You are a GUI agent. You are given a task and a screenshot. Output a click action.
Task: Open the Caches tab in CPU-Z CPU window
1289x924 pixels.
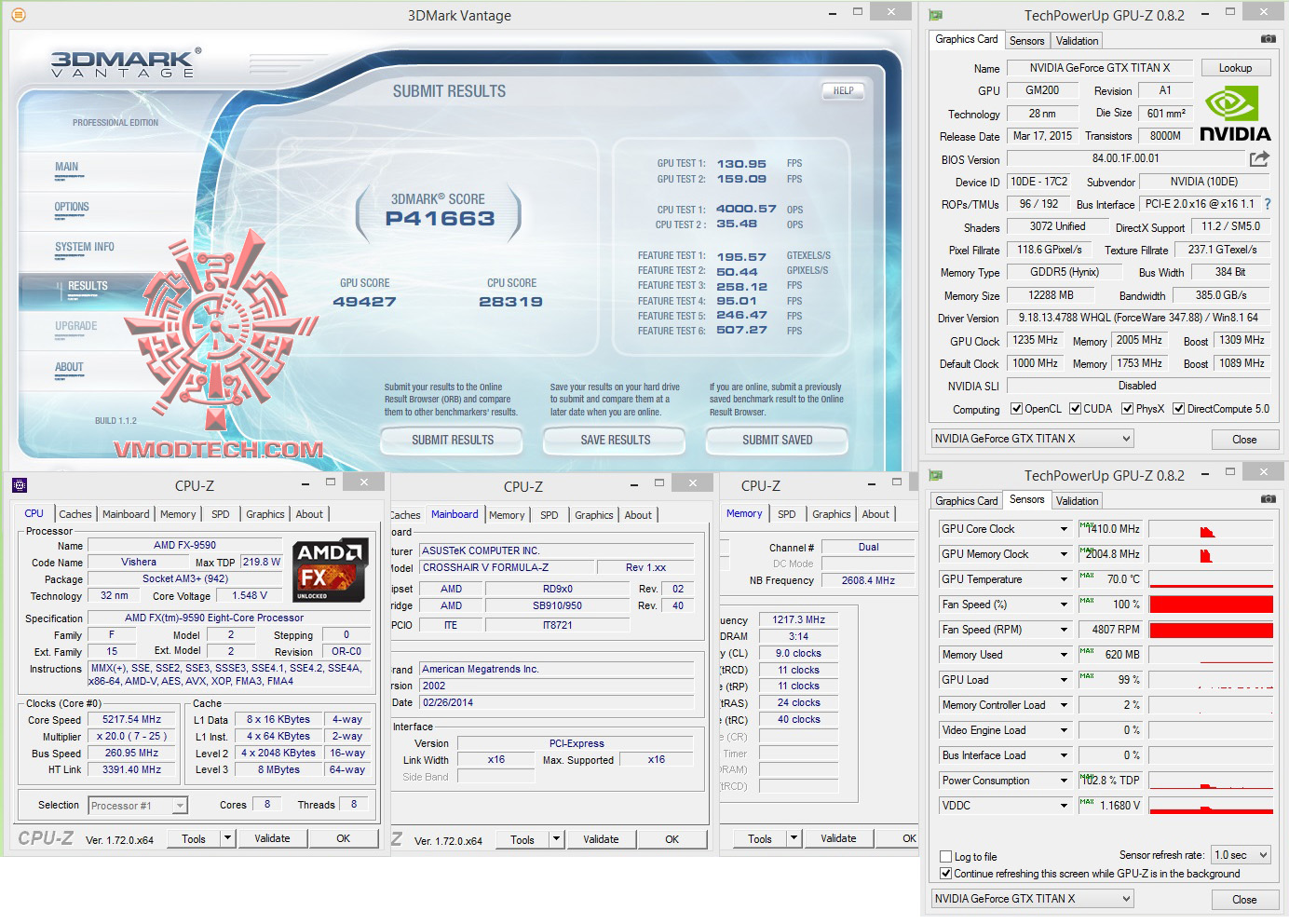[x=75, y=514]
